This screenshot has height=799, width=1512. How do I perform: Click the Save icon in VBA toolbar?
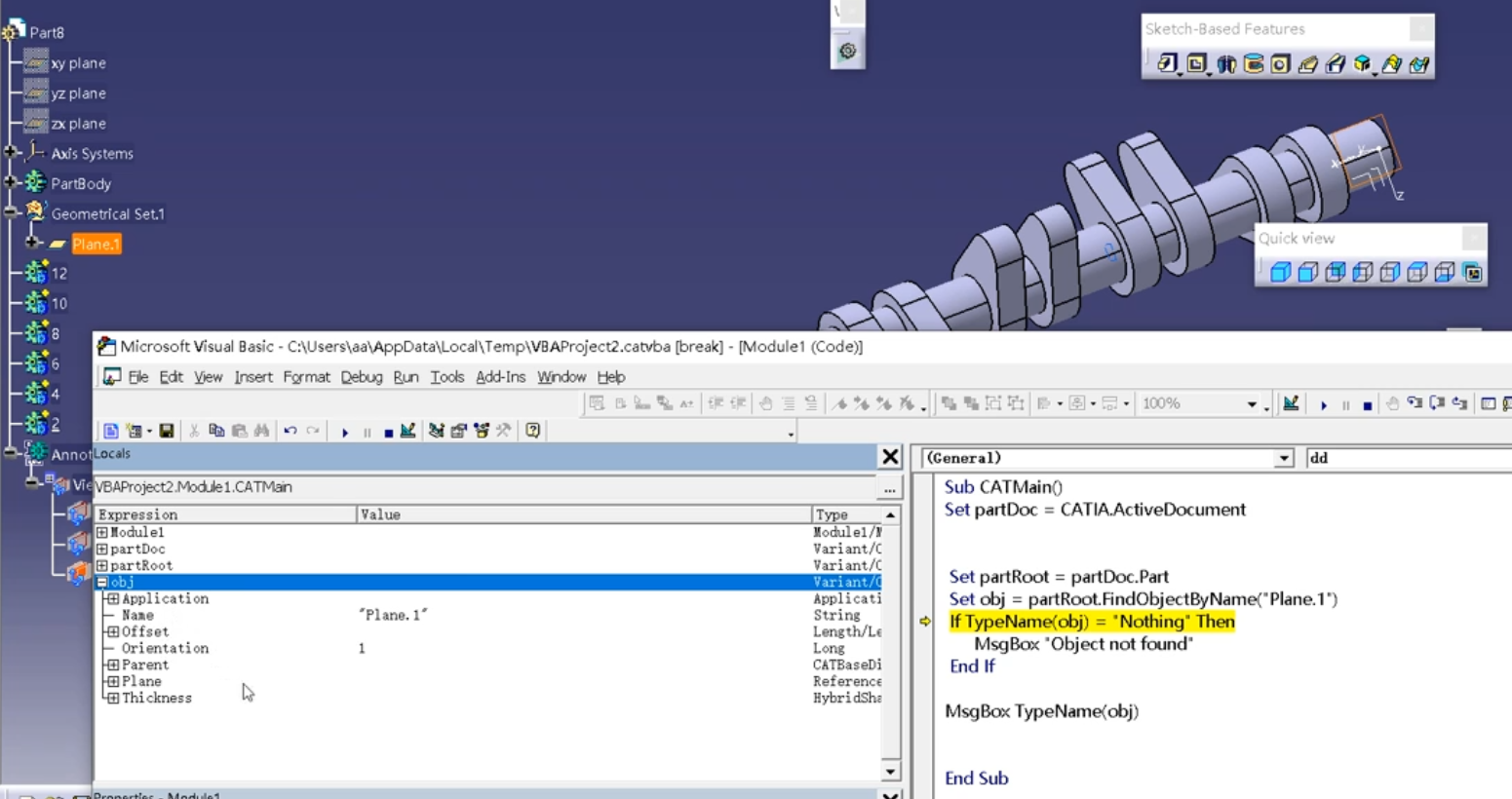point(167,431)
